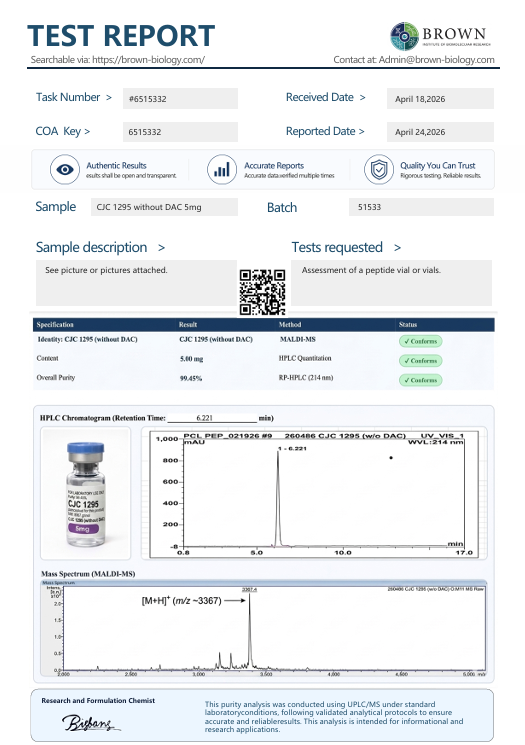Viewport: 525px width, 745px height.
Task: Click the bar chart icon for Accurate Reports
Action: click(x=222, y=170)
